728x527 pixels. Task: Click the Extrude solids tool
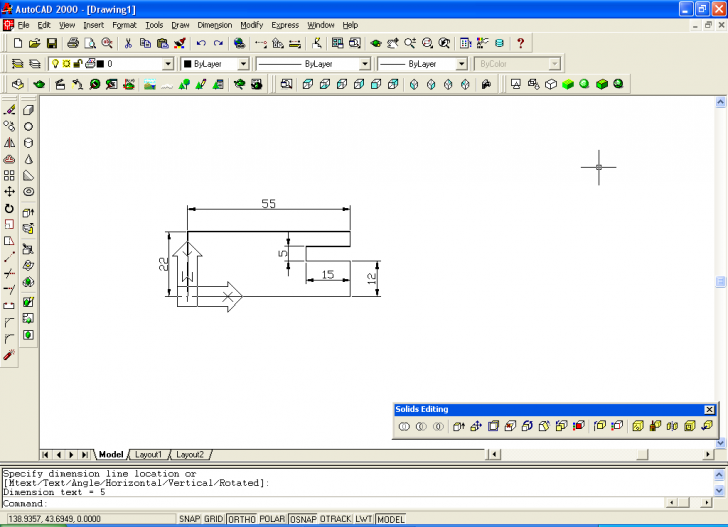28,212
